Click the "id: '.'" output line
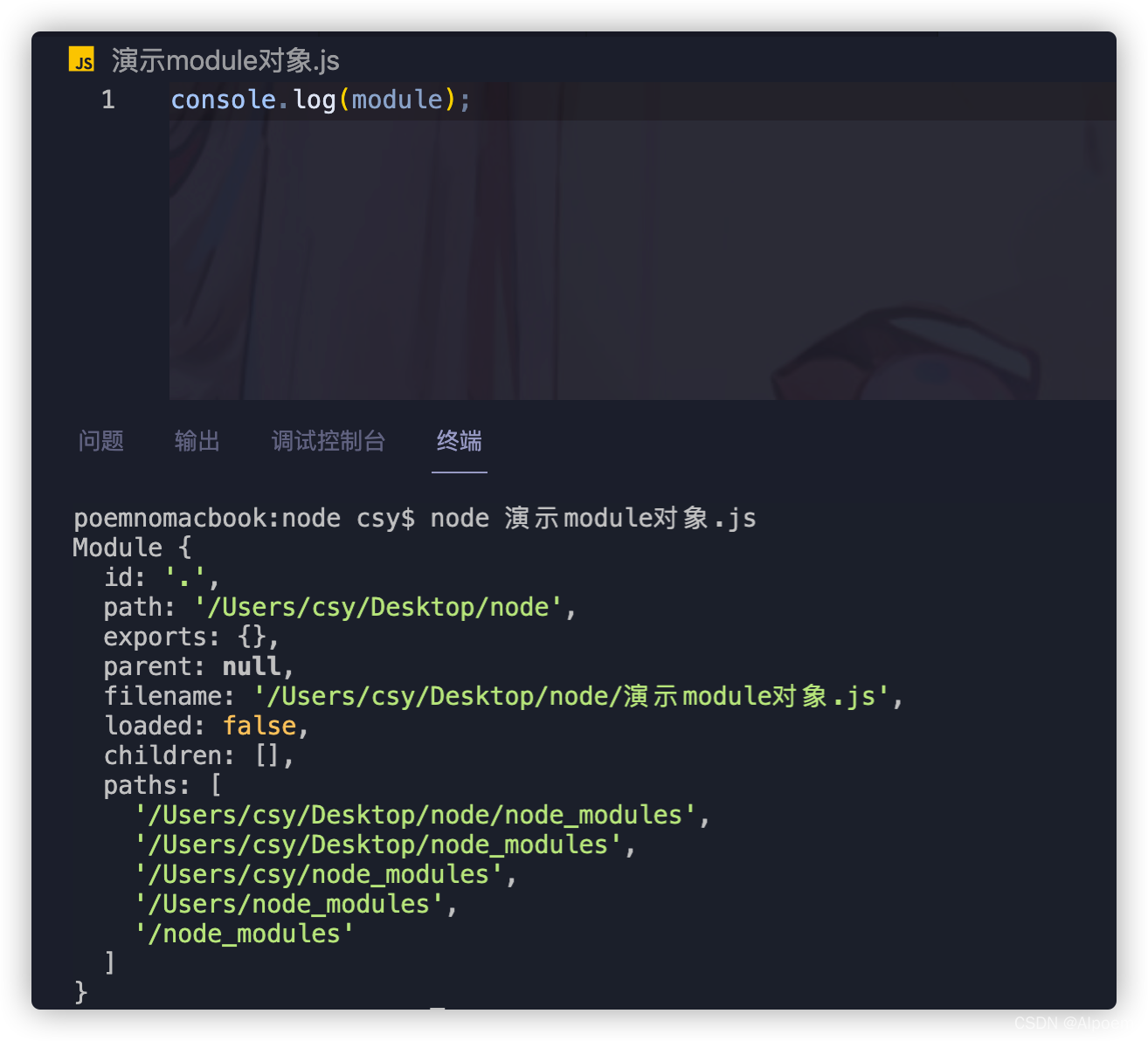1148x1041 pixels. point(162,577)
